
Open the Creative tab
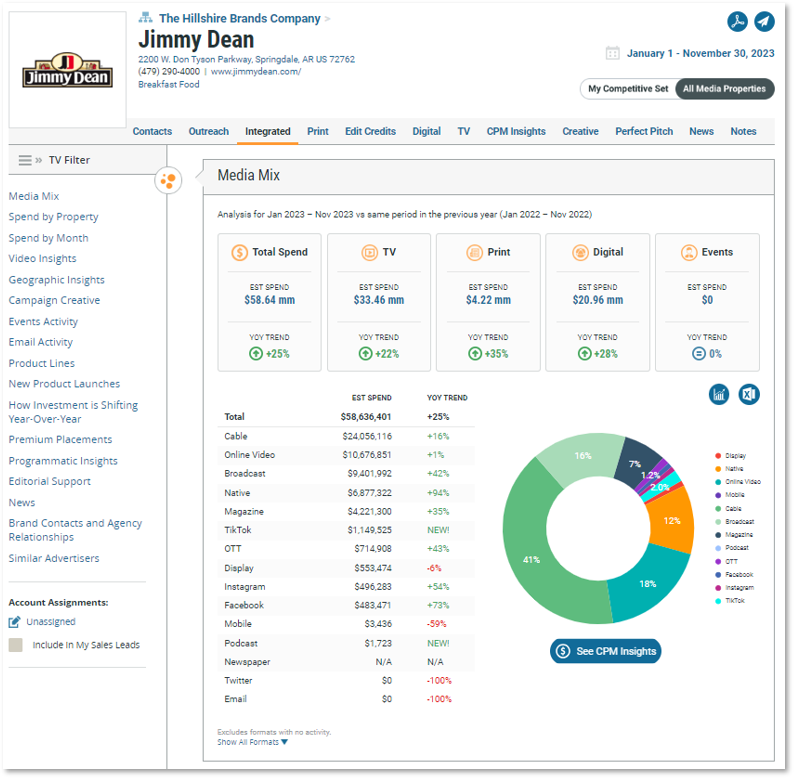click(x=580, y=131)
